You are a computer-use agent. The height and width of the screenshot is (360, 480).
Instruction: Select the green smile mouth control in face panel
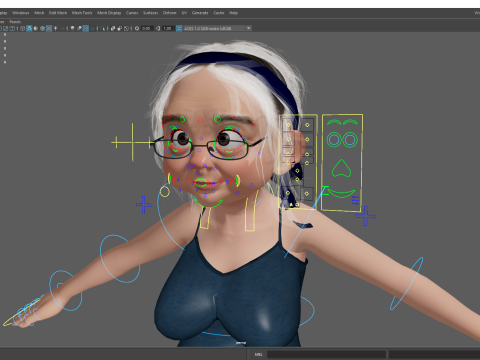click(x=341, y=193)
